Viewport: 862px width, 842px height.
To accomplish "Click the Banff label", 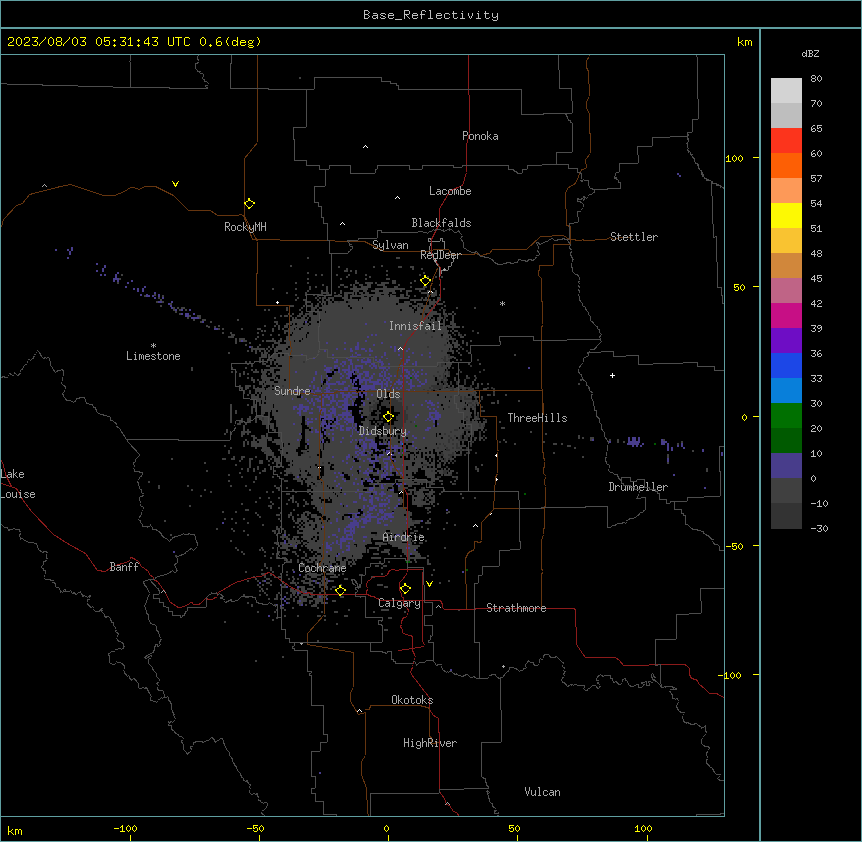I will pyautogui.click(x=124, y=567).
